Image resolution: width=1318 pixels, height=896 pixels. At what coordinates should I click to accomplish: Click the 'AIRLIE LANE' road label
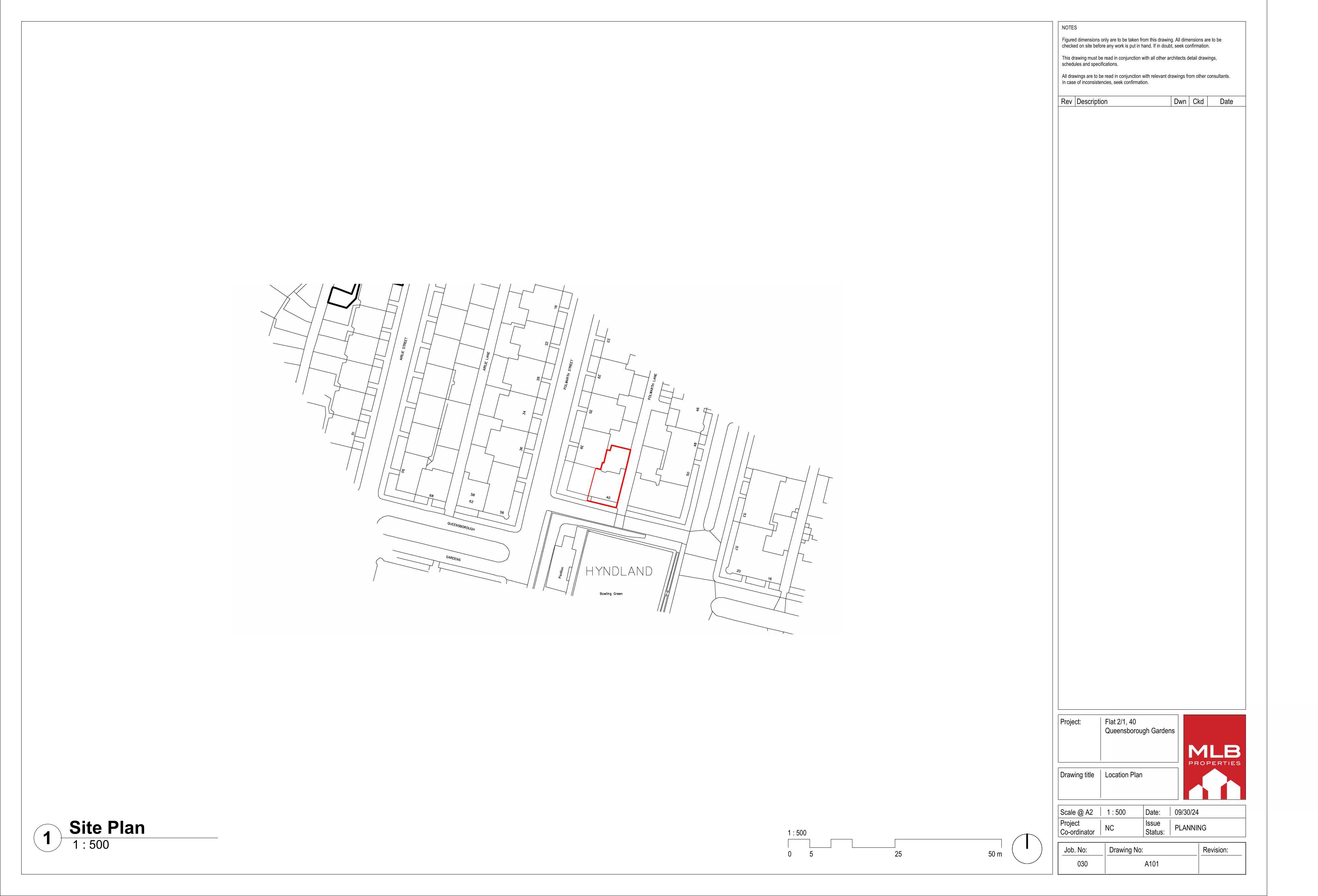click(x=486, y=361)
